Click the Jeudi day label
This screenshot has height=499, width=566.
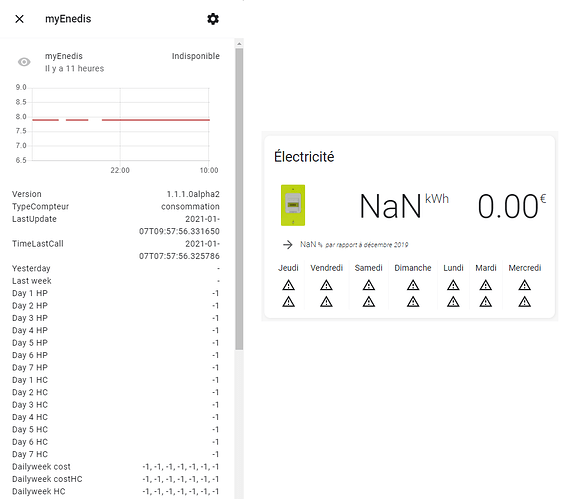[x=288, y=268]
